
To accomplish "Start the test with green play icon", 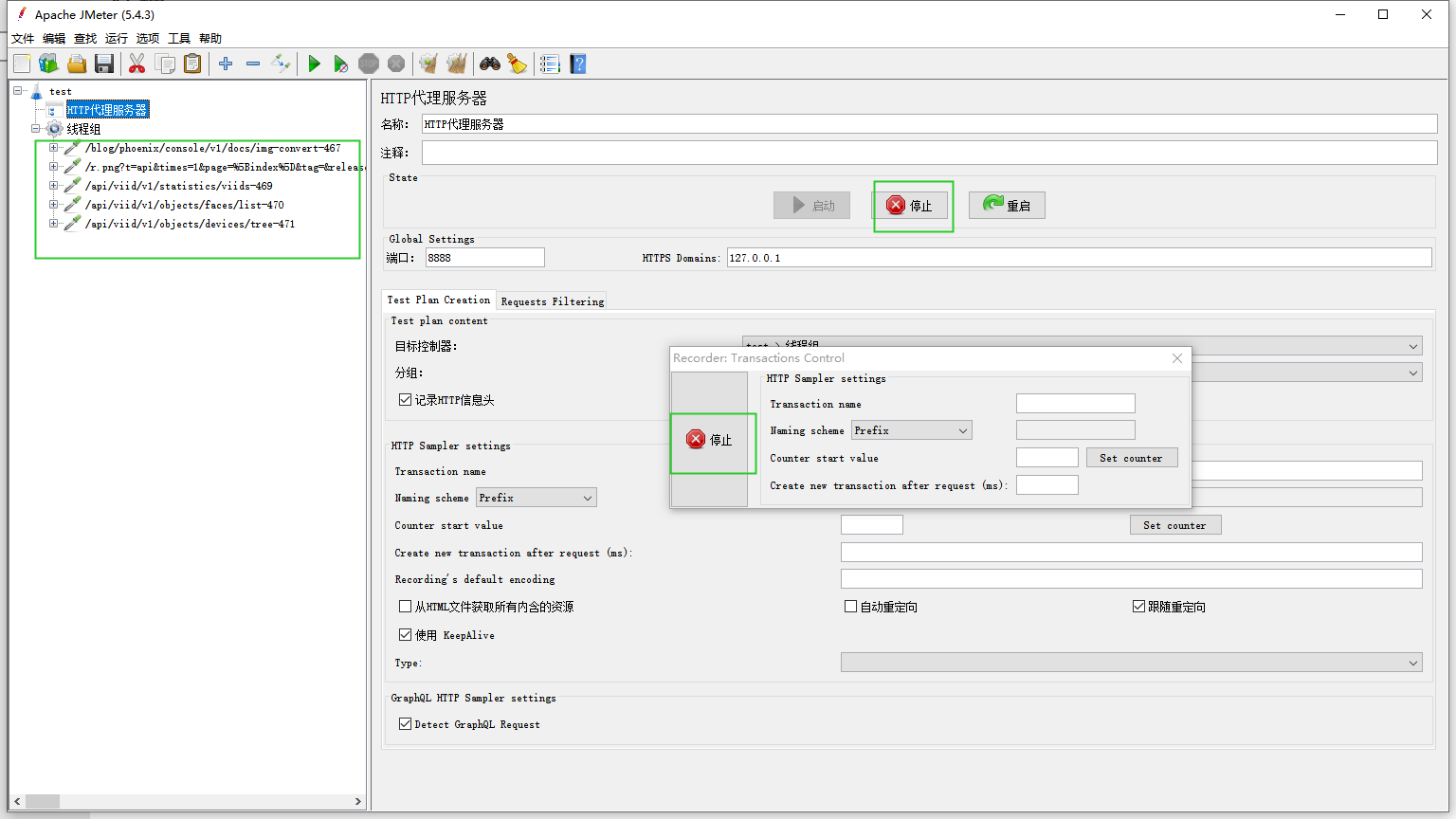I will 314,64.
